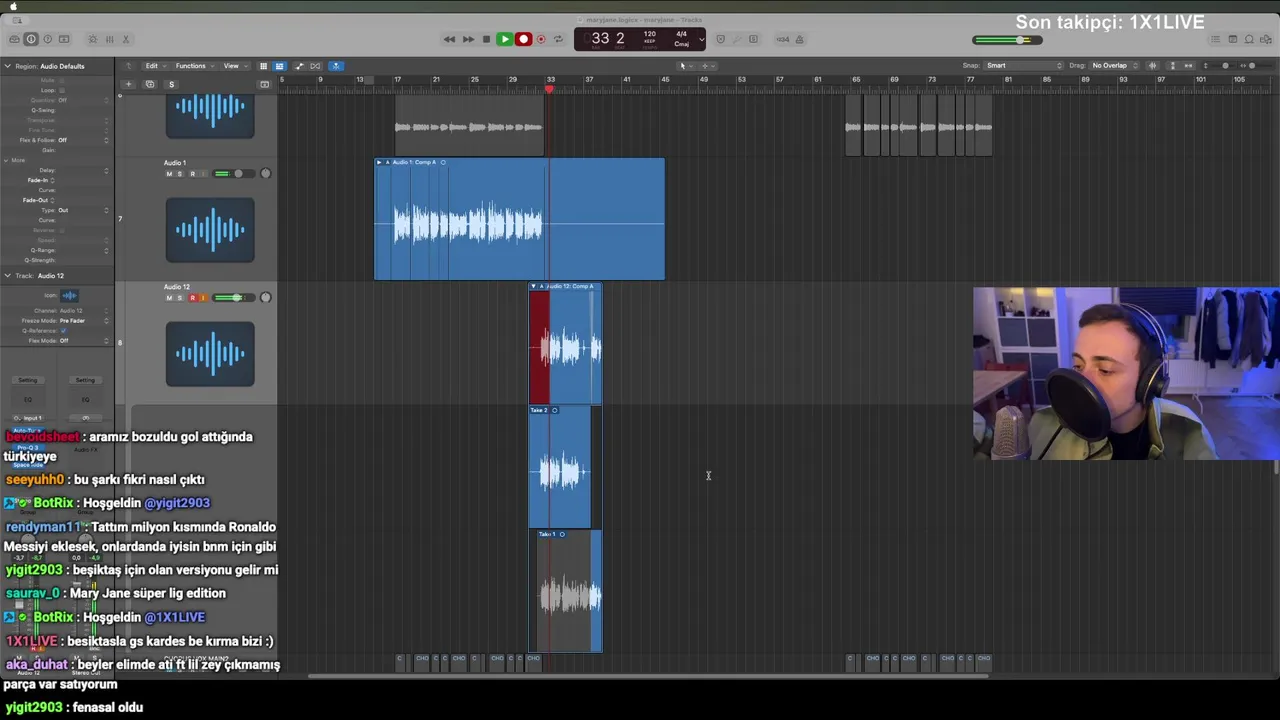The image size is (1280, 720).
Task: Open the command-click tool menu
Action: click(x=706, y=66)
